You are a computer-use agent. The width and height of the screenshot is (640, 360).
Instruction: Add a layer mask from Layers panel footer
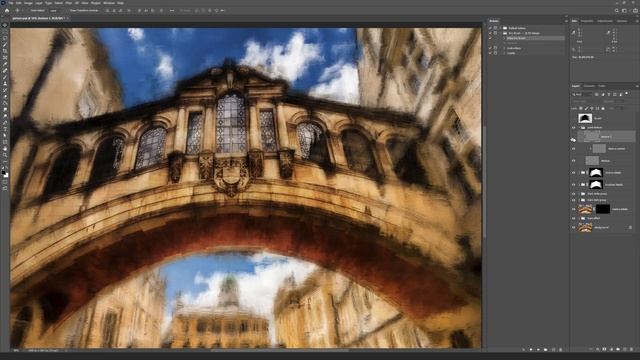coord(604,349)
